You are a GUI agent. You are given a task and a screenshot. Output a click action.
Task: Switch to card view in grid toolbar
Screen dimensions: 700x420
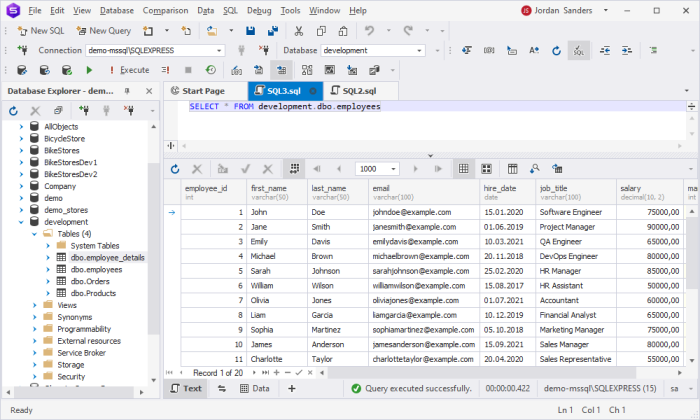coord(486,169)
